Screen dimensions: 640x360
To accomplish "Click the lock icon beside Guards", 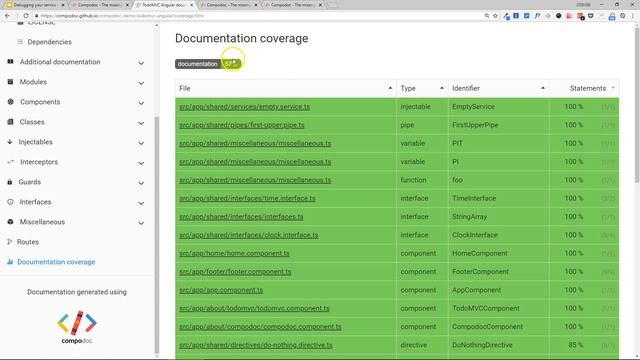I will click(x=10, y=182).
